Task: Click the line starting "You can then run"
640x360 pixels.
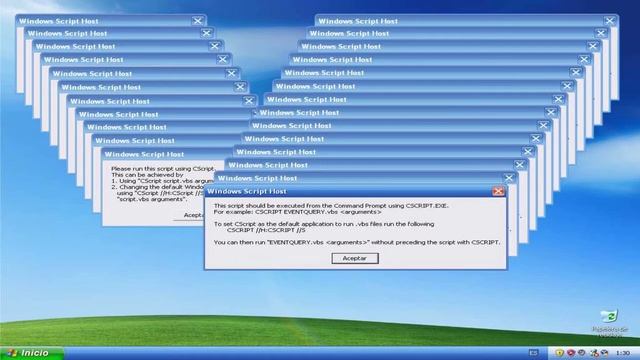Action: (x=357, y=242)
